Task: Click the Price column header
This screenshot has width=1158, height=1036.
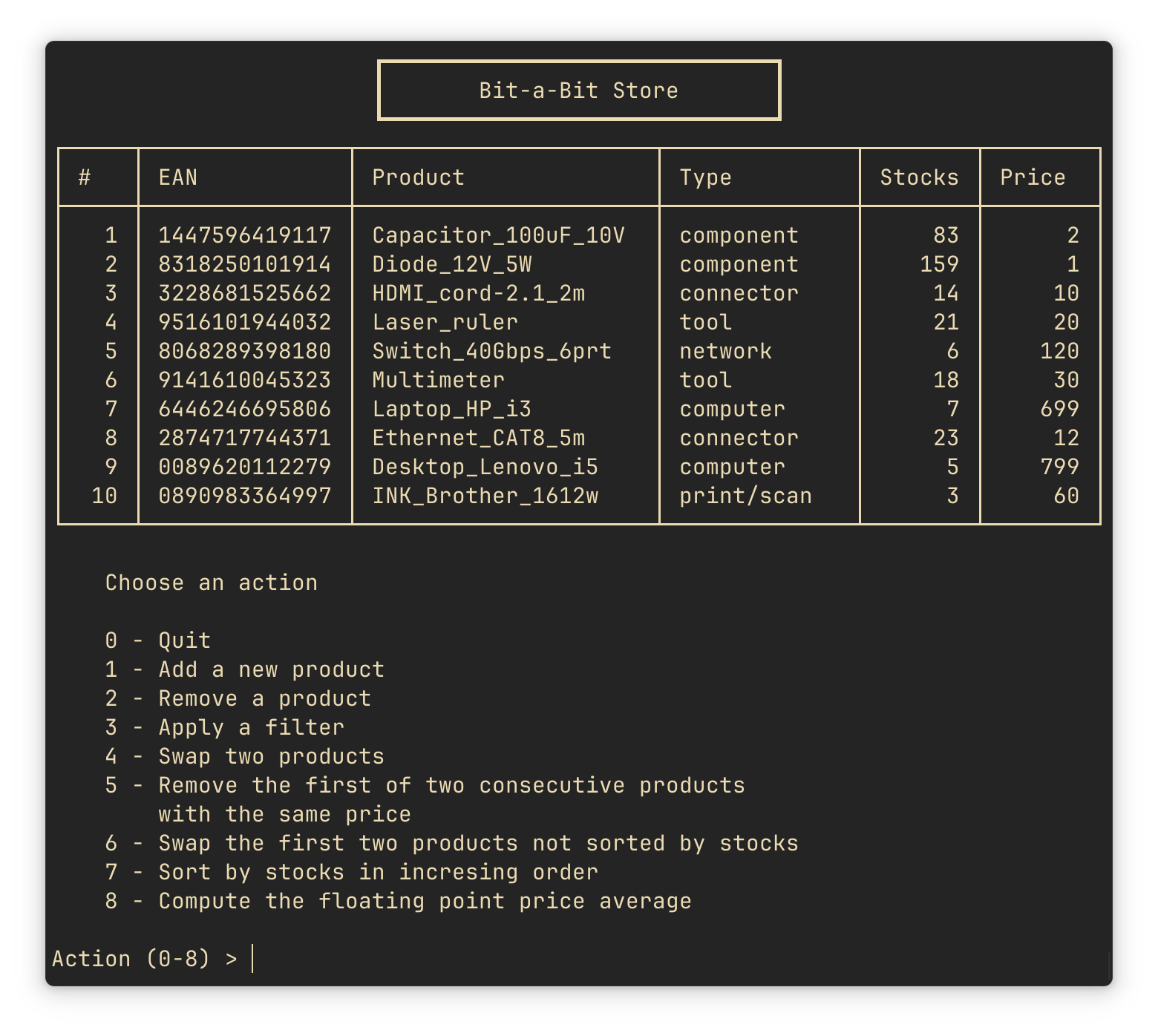Action: tap(1033, 177)
